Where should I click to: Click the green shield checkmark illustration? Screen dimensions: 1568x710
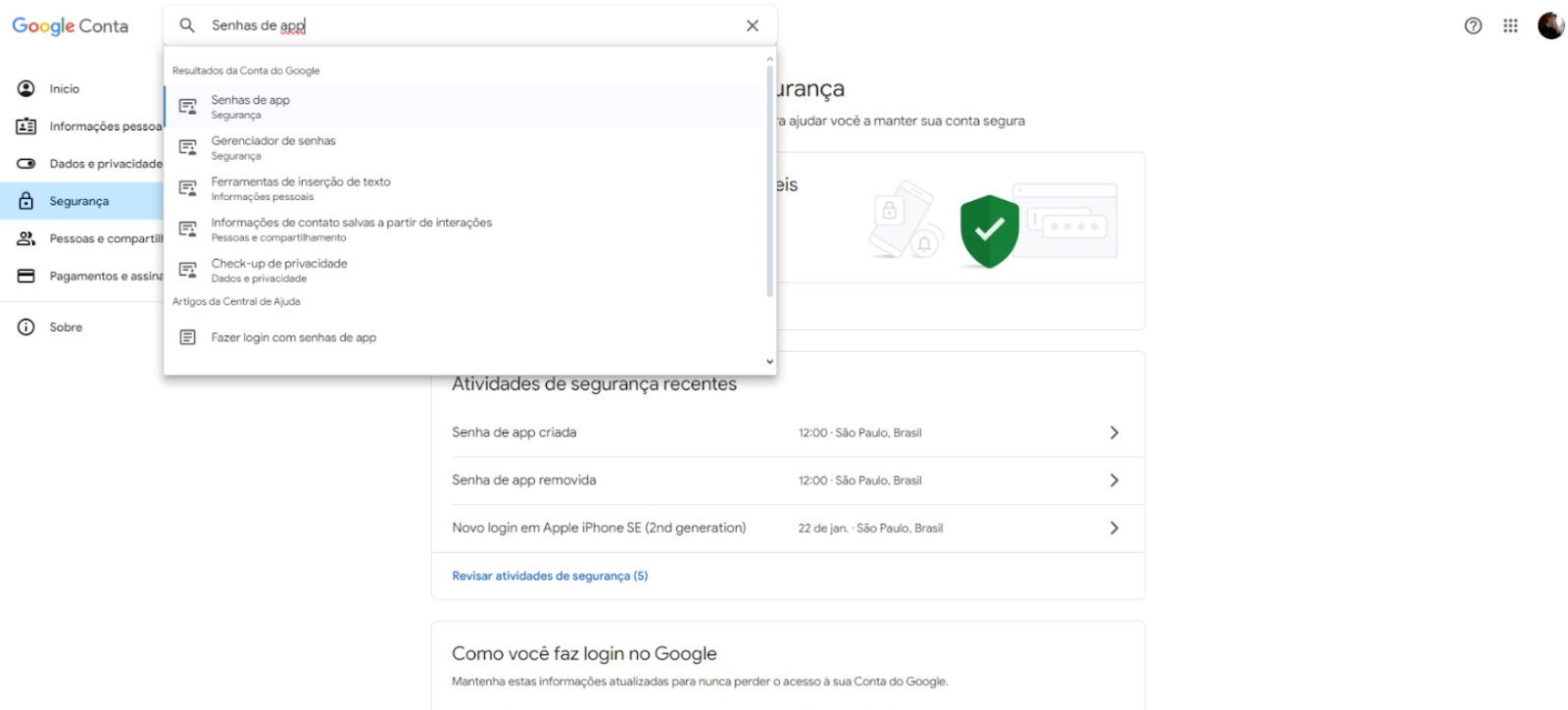(989, 231)
